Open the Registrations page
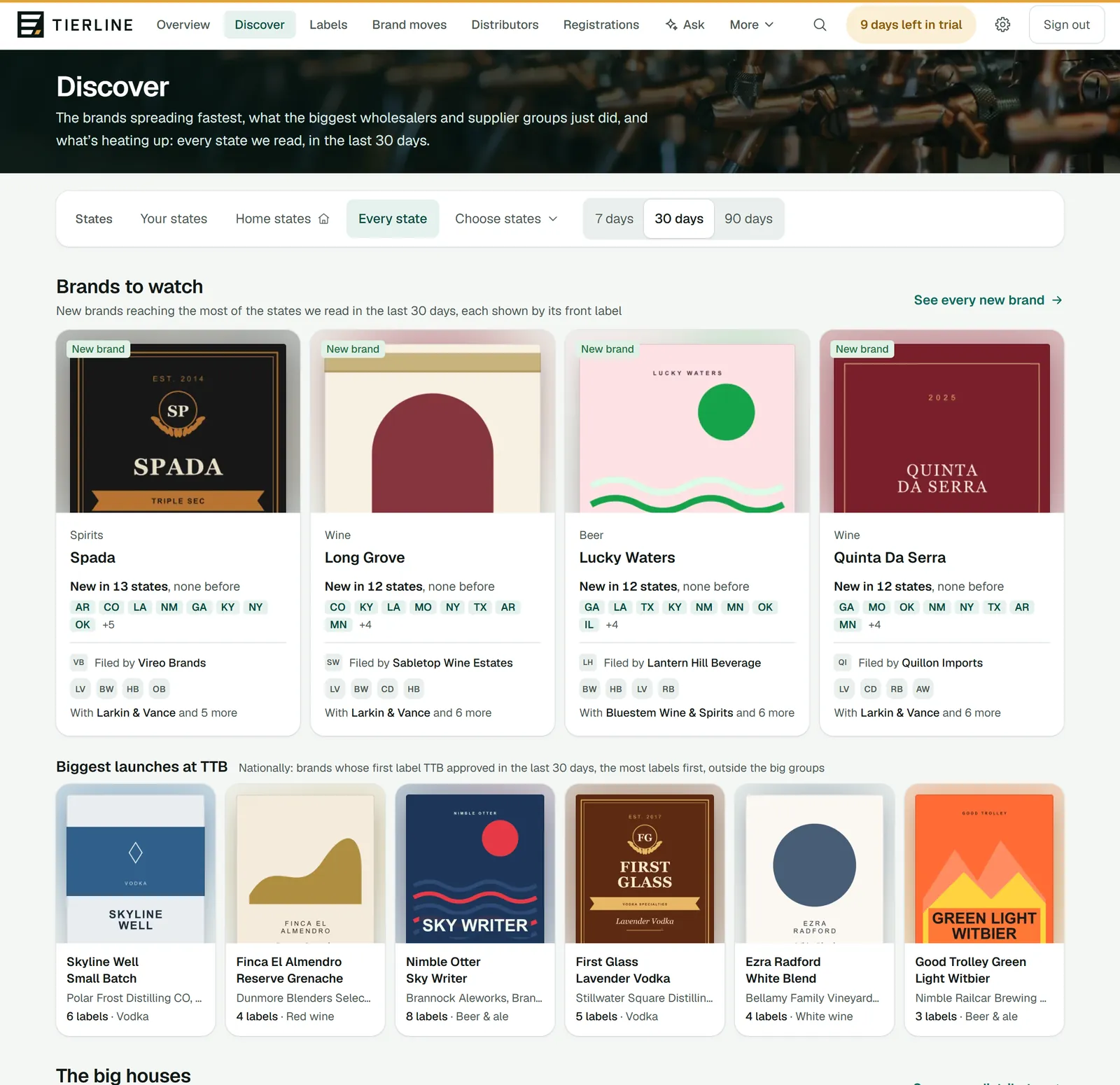1120x1085 pixels. pos(601,24)
